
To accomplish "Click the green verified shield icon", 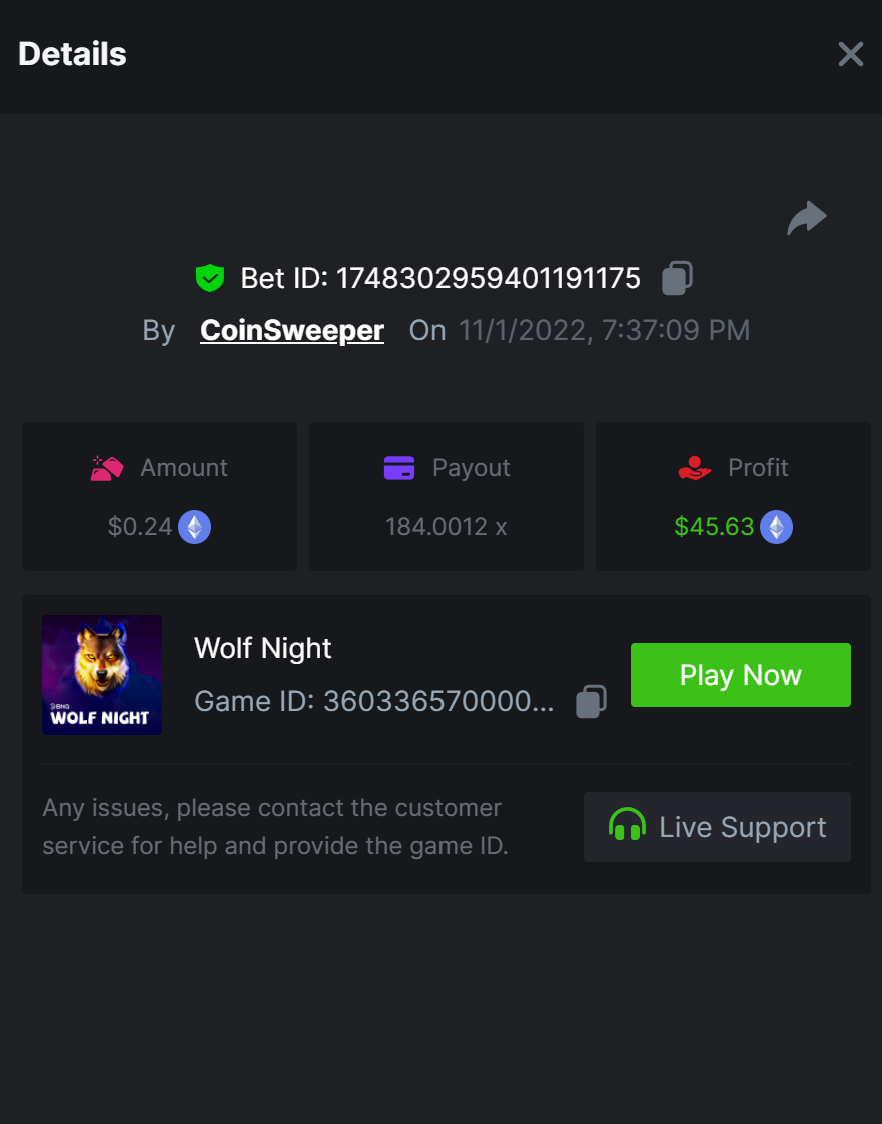I will pos(210,278).
